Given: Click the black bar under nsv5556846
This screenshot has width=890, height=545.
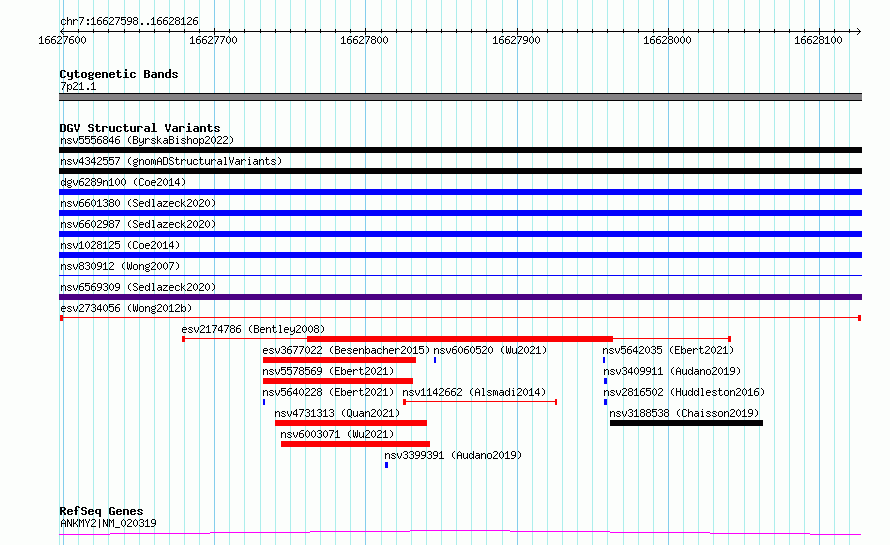Looking at the screenshot, I should click(460, 150).
